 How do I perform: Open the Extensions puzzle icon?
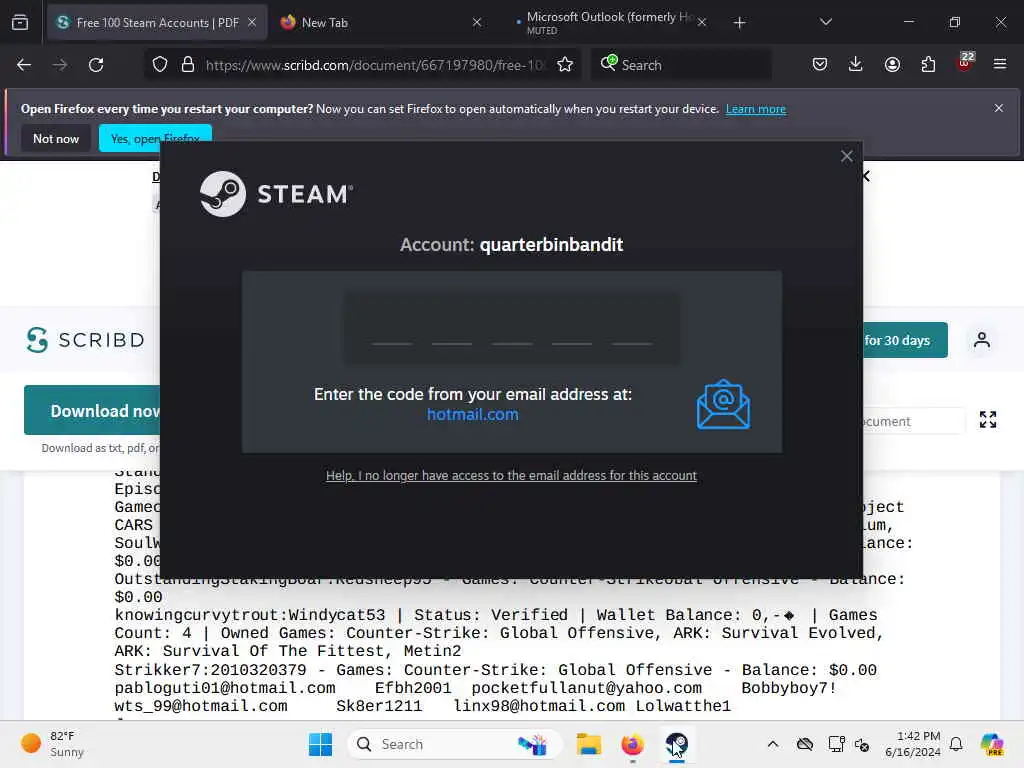[928, 65]
